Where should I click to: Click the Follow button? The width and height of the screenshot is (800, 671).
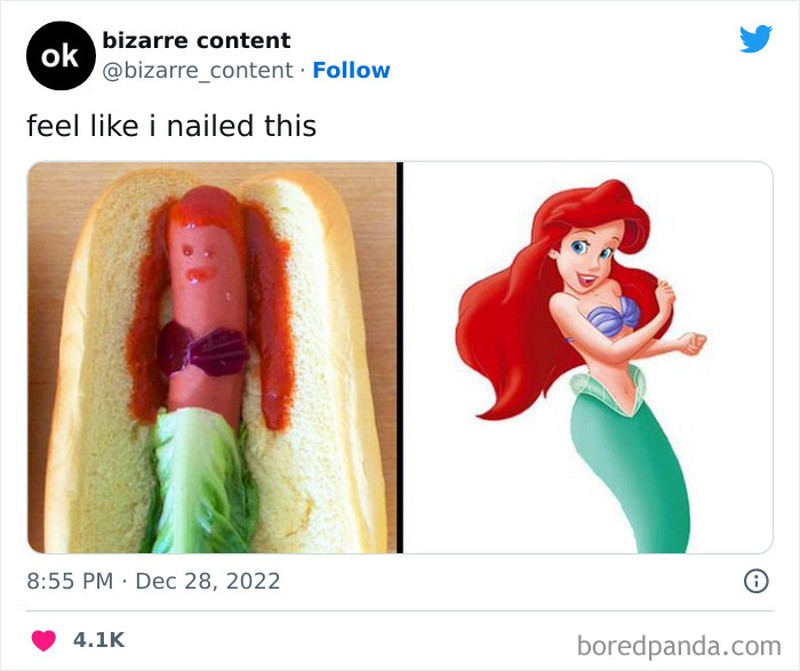coord(350,68)
